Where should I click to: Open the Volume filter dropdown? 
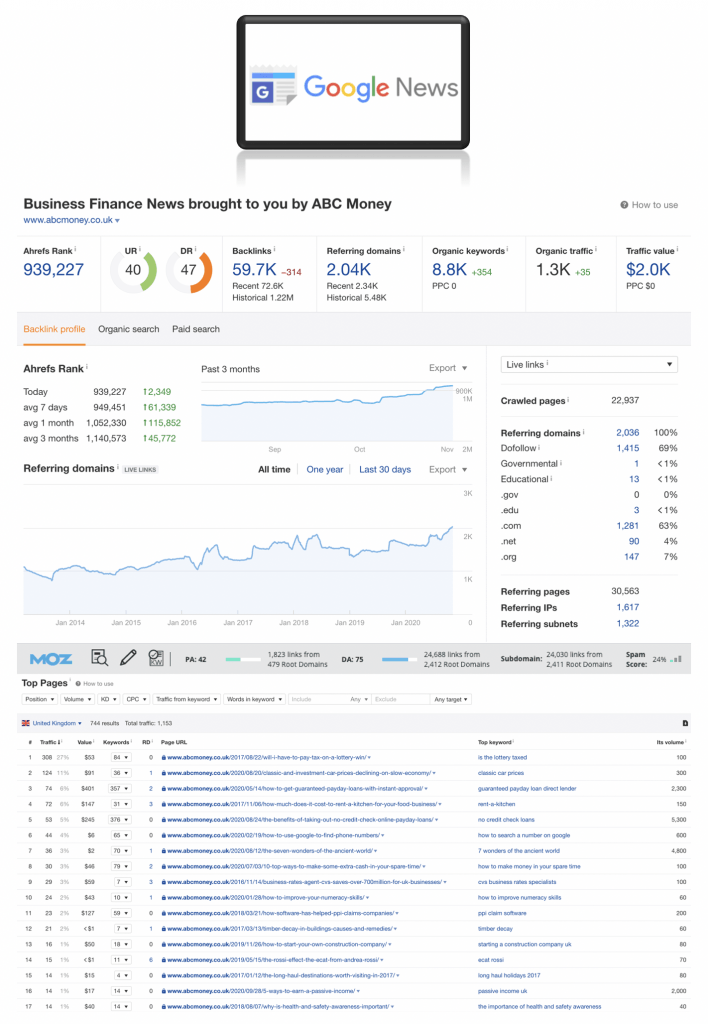(77, 699)
